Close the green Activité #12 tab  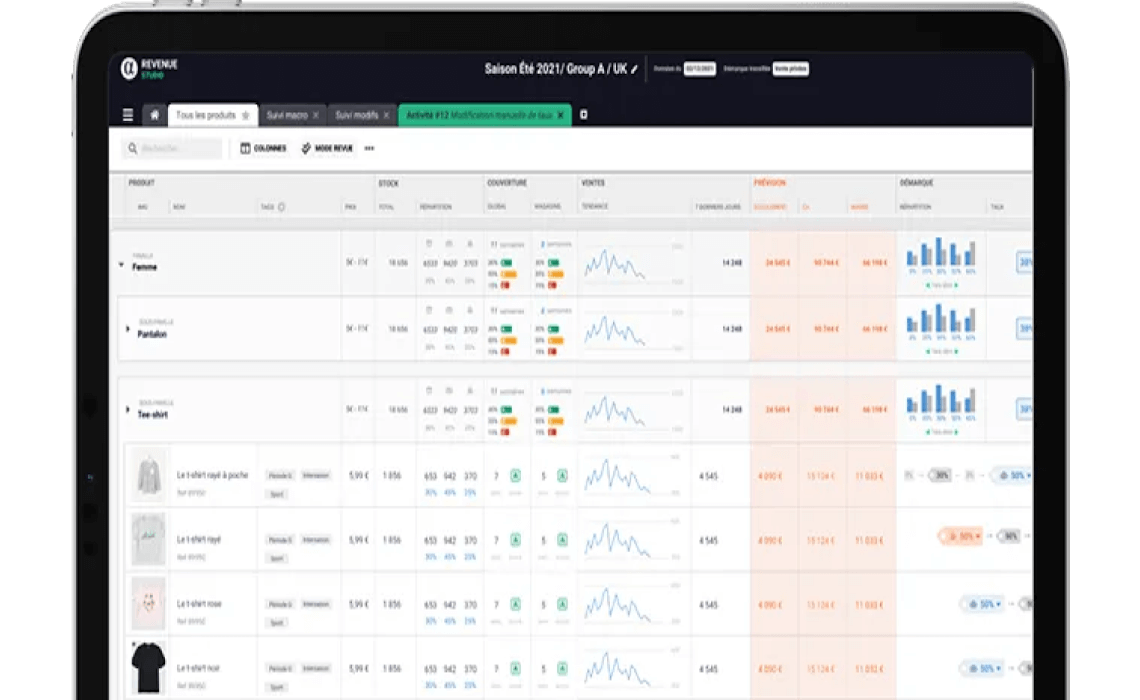coord(561,116)
